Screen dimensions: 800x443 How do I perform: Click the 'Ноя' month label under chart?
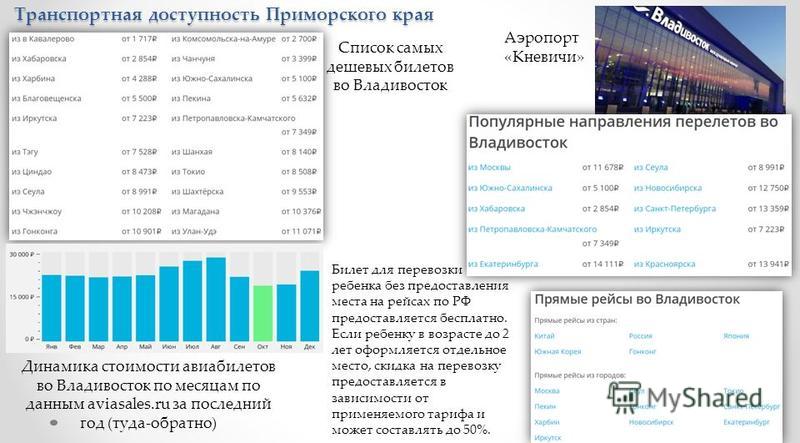(x=286, y=347)
